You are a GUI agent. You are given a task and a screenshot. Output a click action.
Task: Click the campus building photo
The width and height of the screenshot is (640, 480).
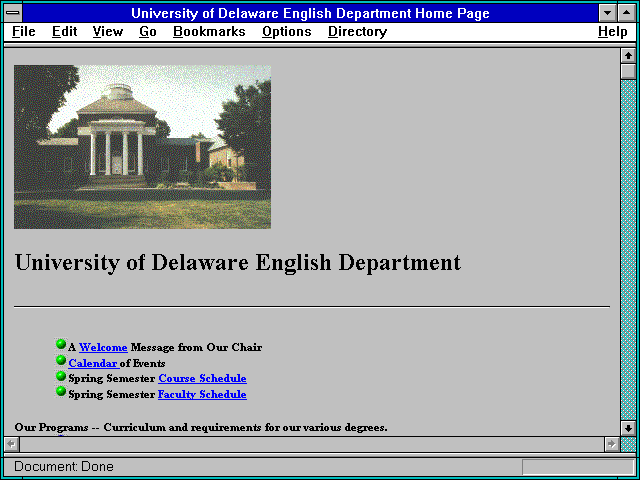click(142, 147)
